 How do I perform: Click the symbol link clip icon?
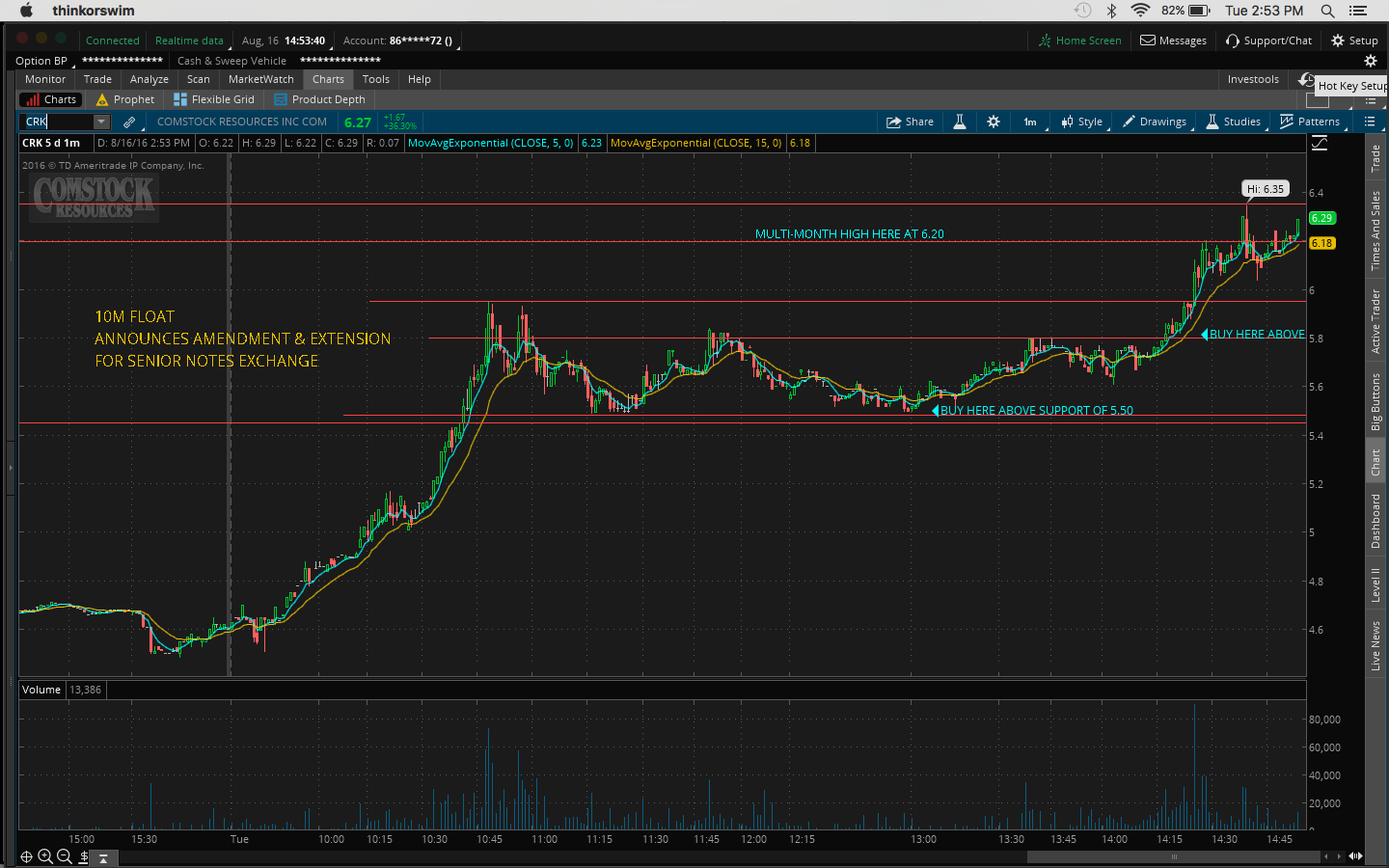(129, 122)
